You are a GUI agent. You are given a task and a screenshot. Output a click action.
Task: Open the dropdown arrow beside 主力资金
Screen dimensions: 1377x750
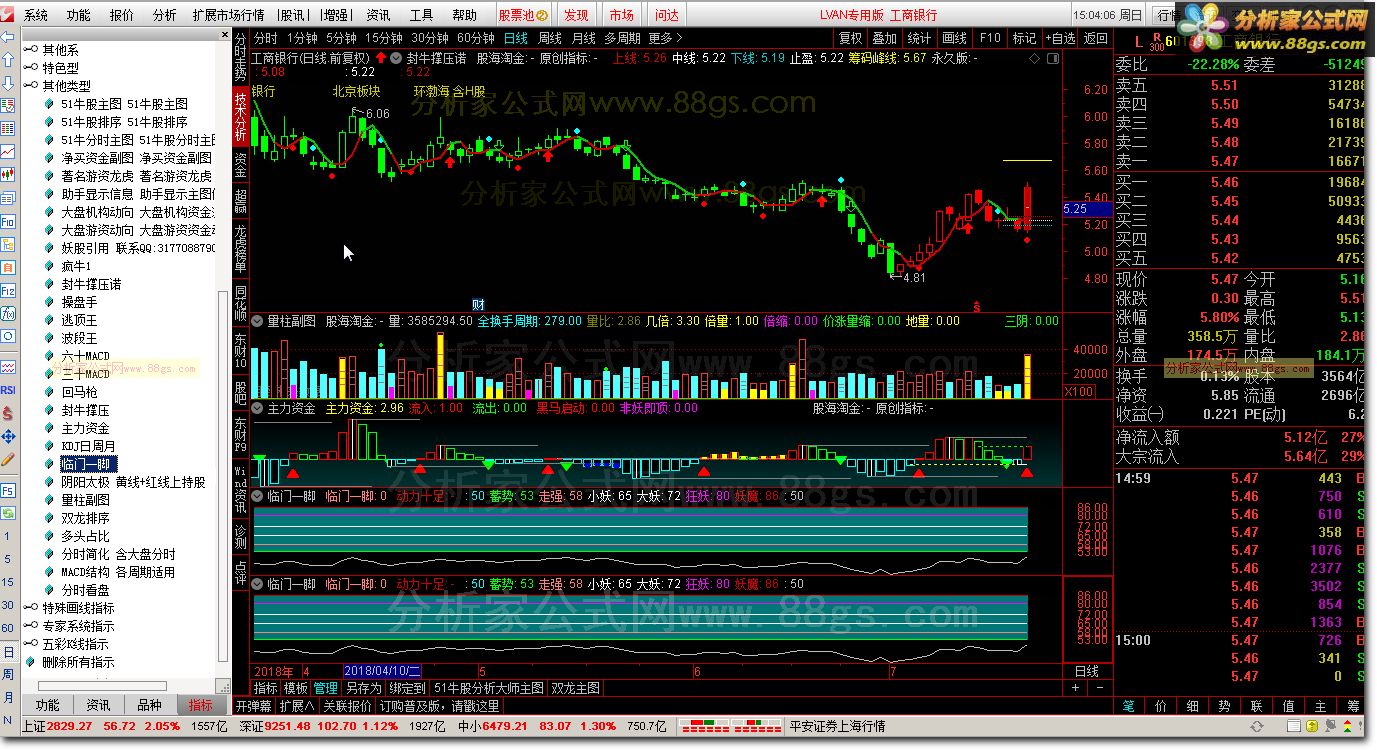pyautogui.click(x=257, y=408)
